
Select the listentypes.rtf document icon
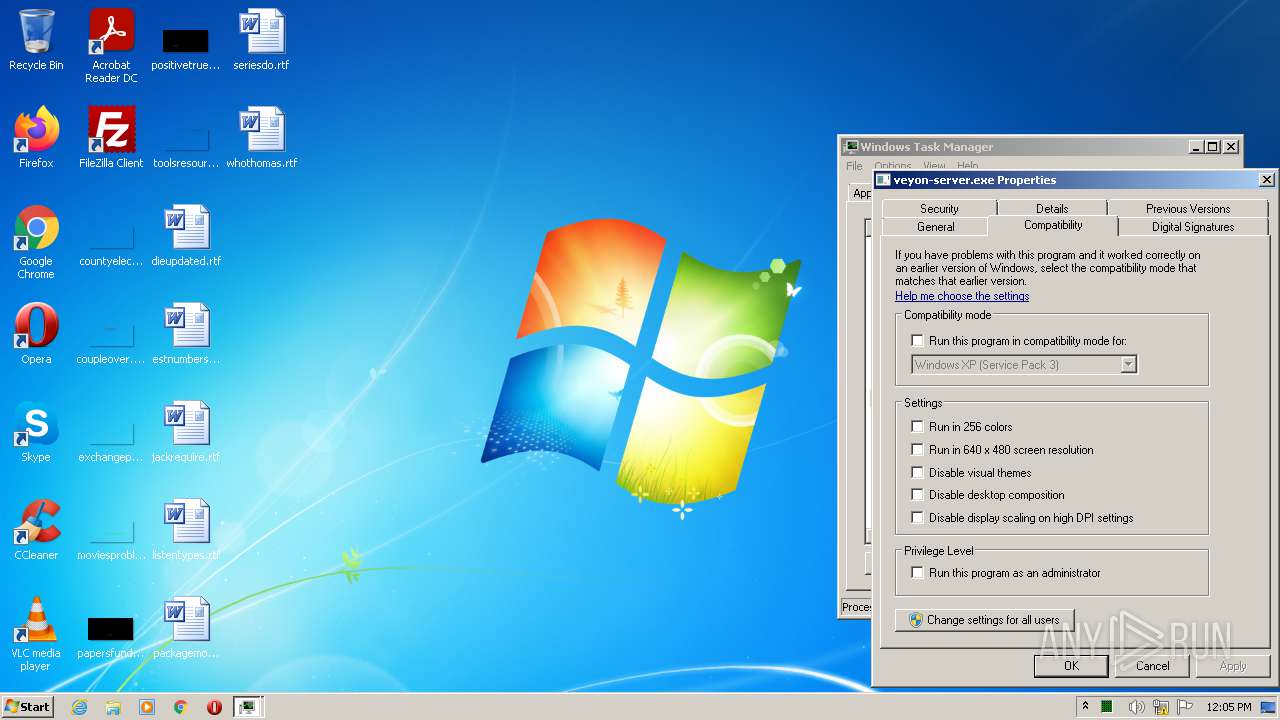click(186, 529)
